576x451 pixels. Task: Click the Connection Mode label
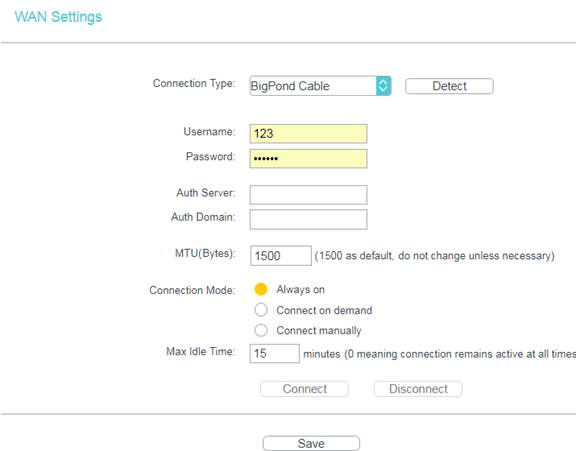[192, 290]
